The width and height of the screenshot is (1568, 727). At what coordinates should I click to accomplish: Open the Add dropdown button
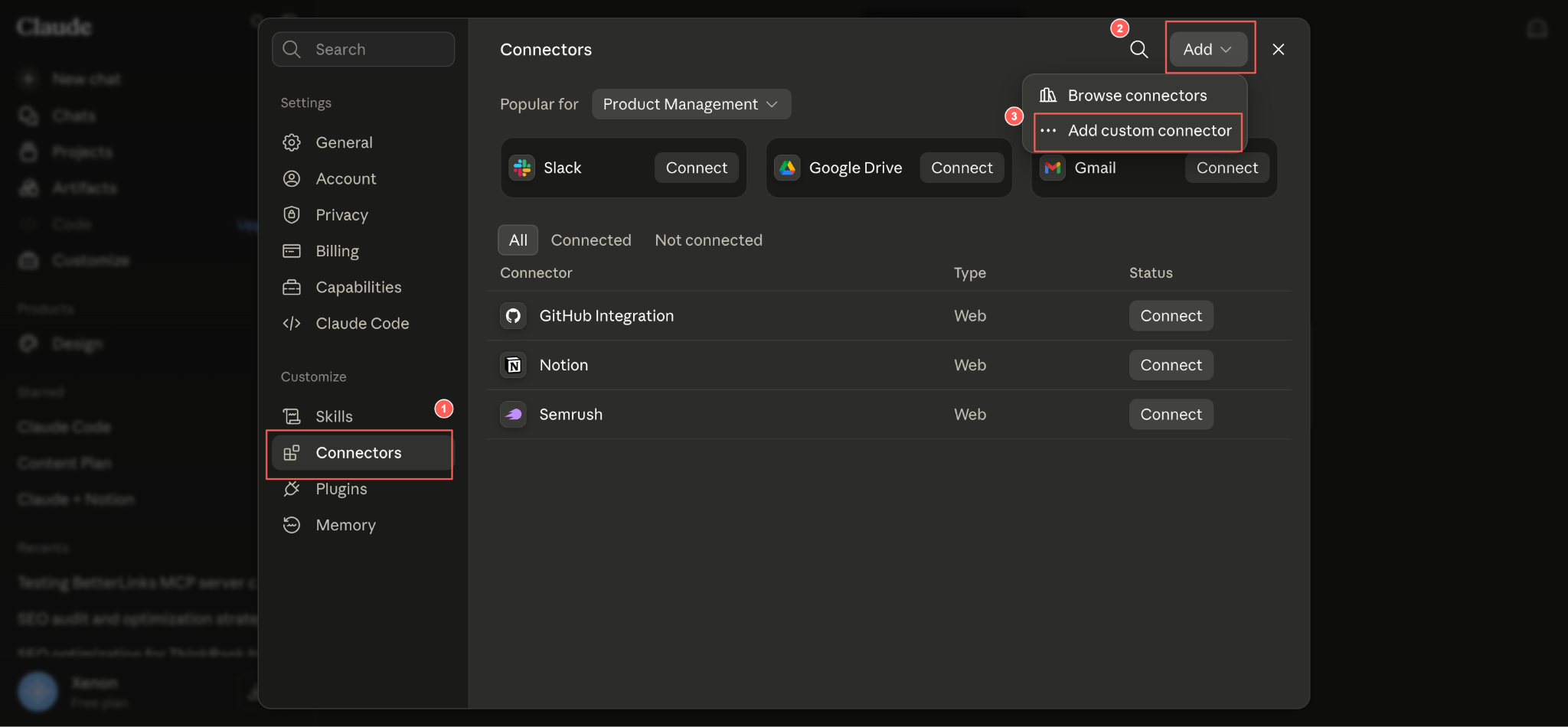pos(1208,49)
